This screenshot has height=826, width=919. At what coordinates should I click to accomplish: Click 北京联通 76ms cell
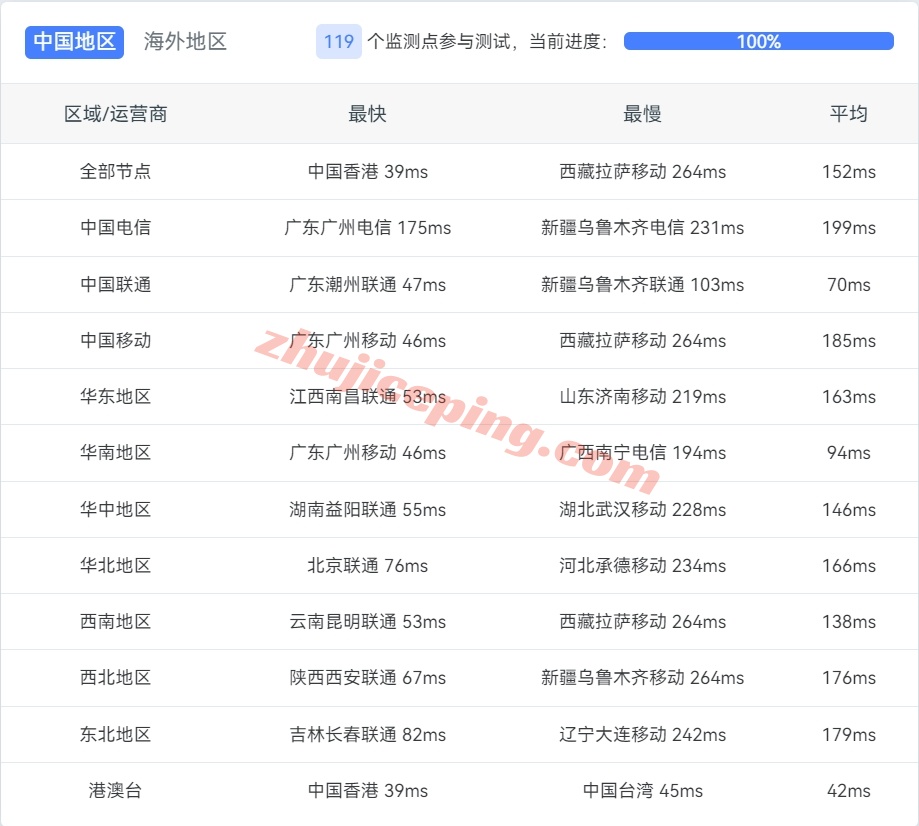[x=367, y=566]
